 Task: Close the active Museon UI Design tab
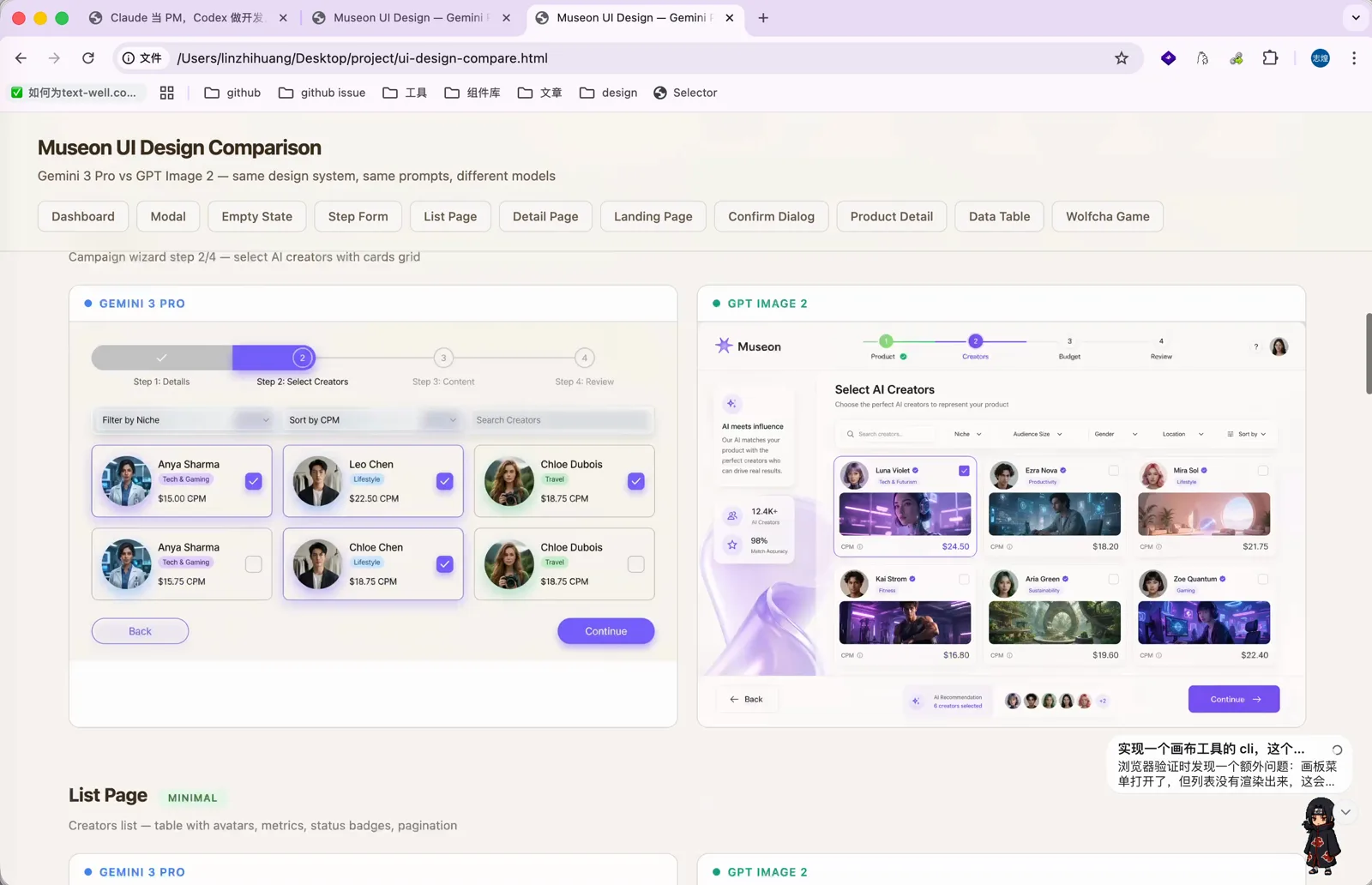click(730, 17)
